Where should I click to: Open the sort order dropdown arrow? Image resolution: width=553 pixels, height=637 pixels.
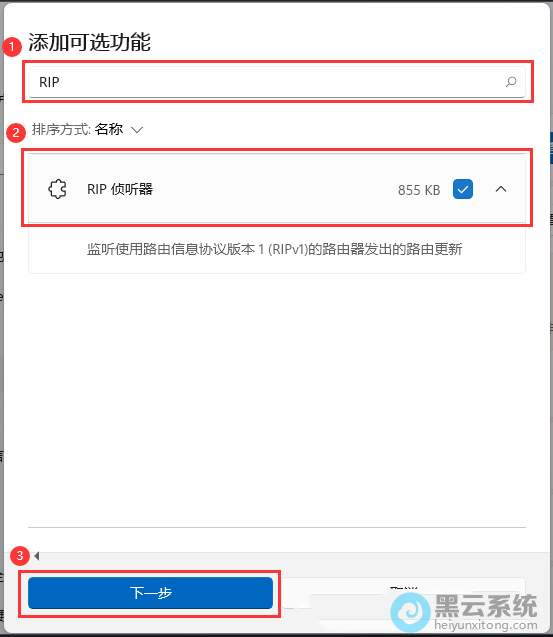coord(137,130)
